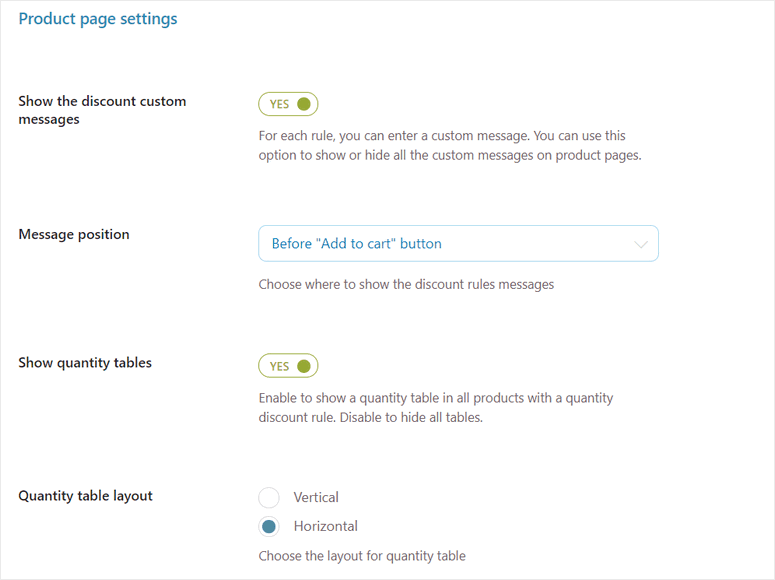Select the Vertical radio button

tap(269, 497)
